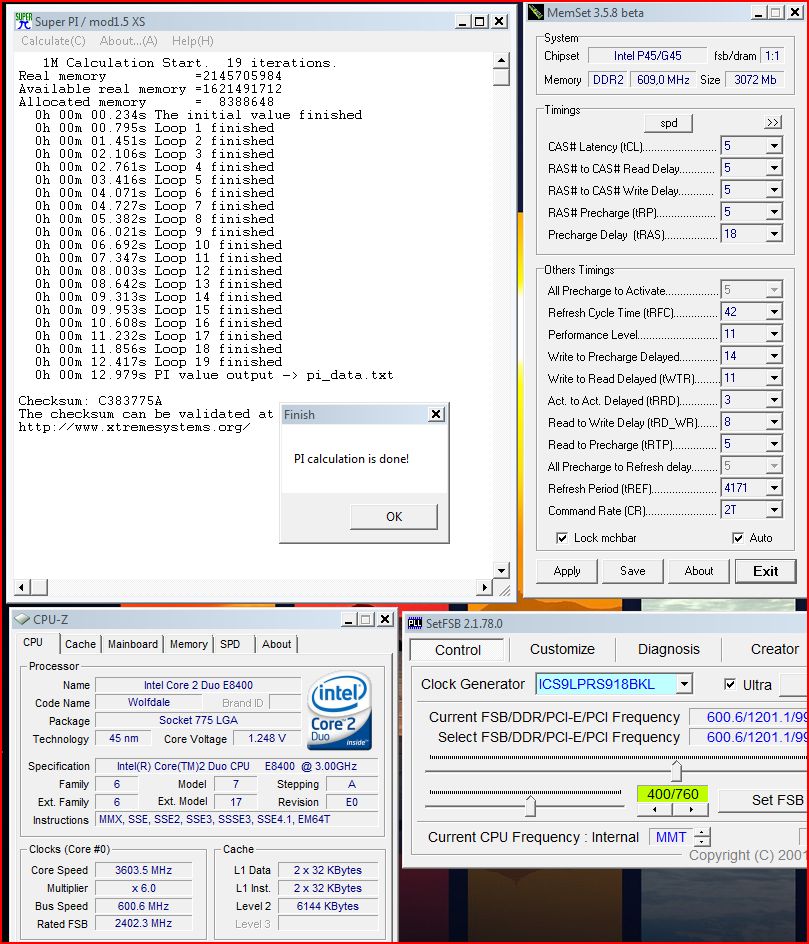Switch to the SPD tab in CPU-Z

tap(230, 644)
